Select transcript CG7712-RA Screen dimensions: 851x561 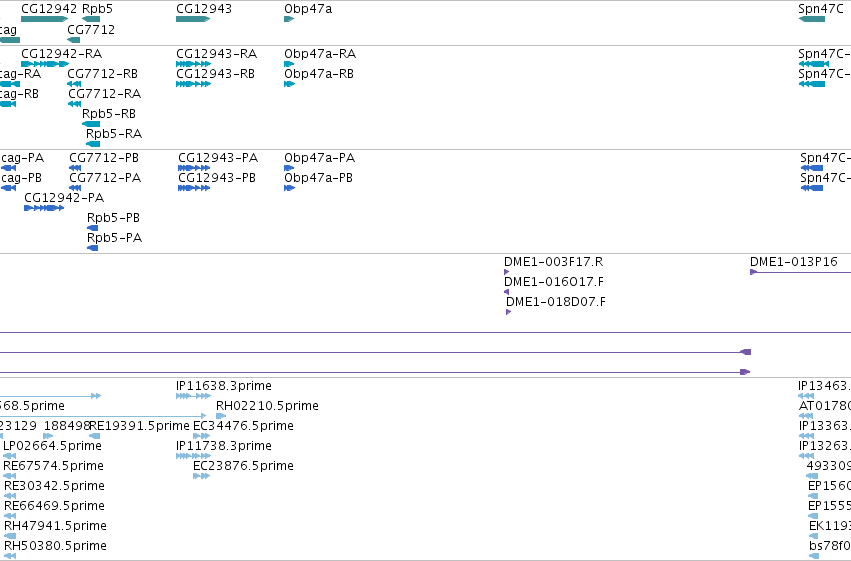[104, 94]
